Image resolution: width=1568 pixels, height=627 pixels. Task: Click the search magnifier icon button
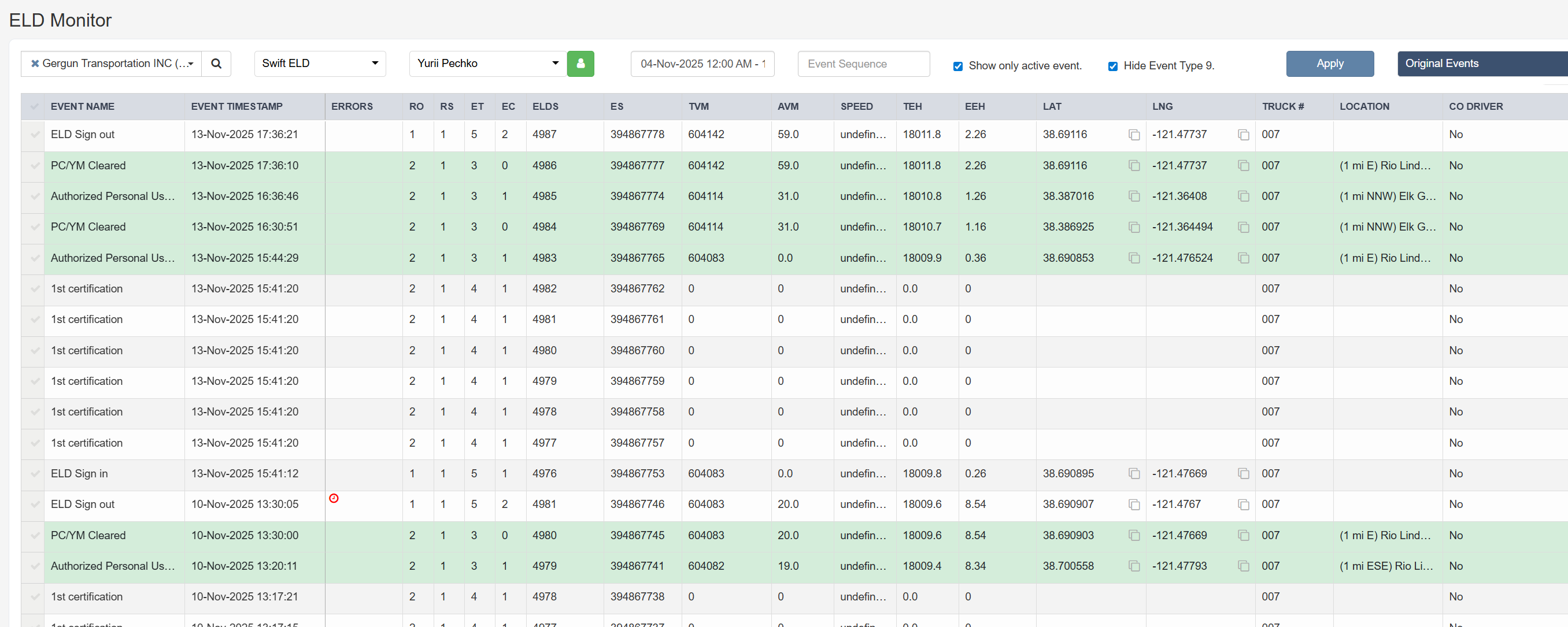[x=216, y=64]
